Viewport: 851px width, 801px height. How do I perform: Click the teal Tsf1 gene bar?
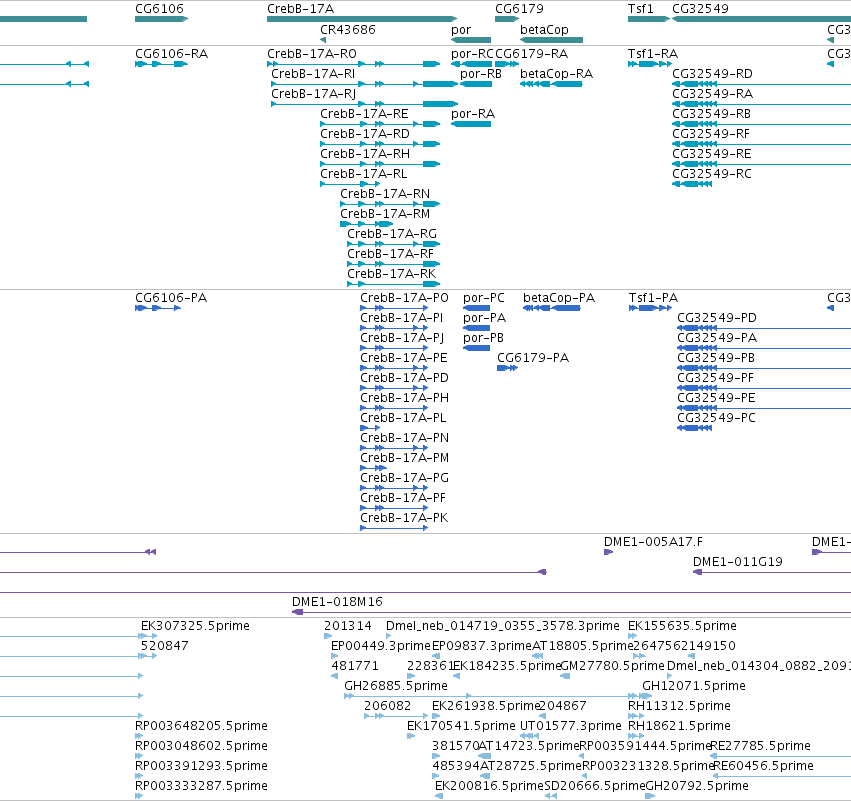(x=649, y=19)
